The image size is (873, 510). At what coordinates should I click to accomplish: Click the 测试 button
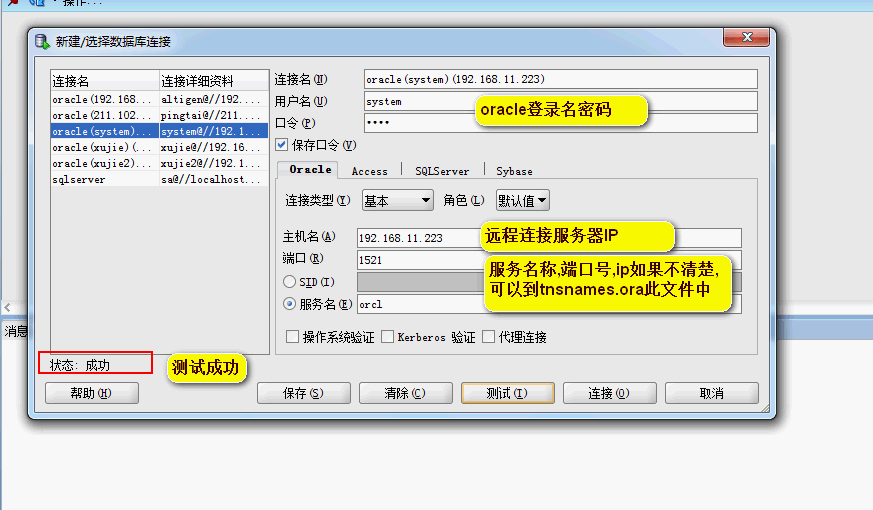pos(508,393)
